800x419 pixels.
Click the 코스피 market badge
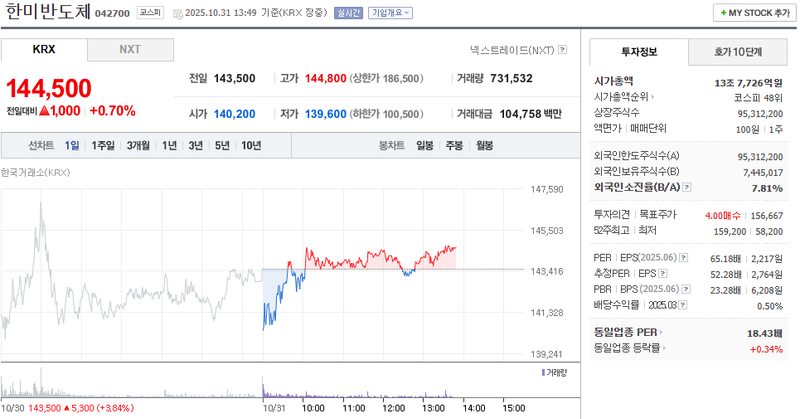151,13
